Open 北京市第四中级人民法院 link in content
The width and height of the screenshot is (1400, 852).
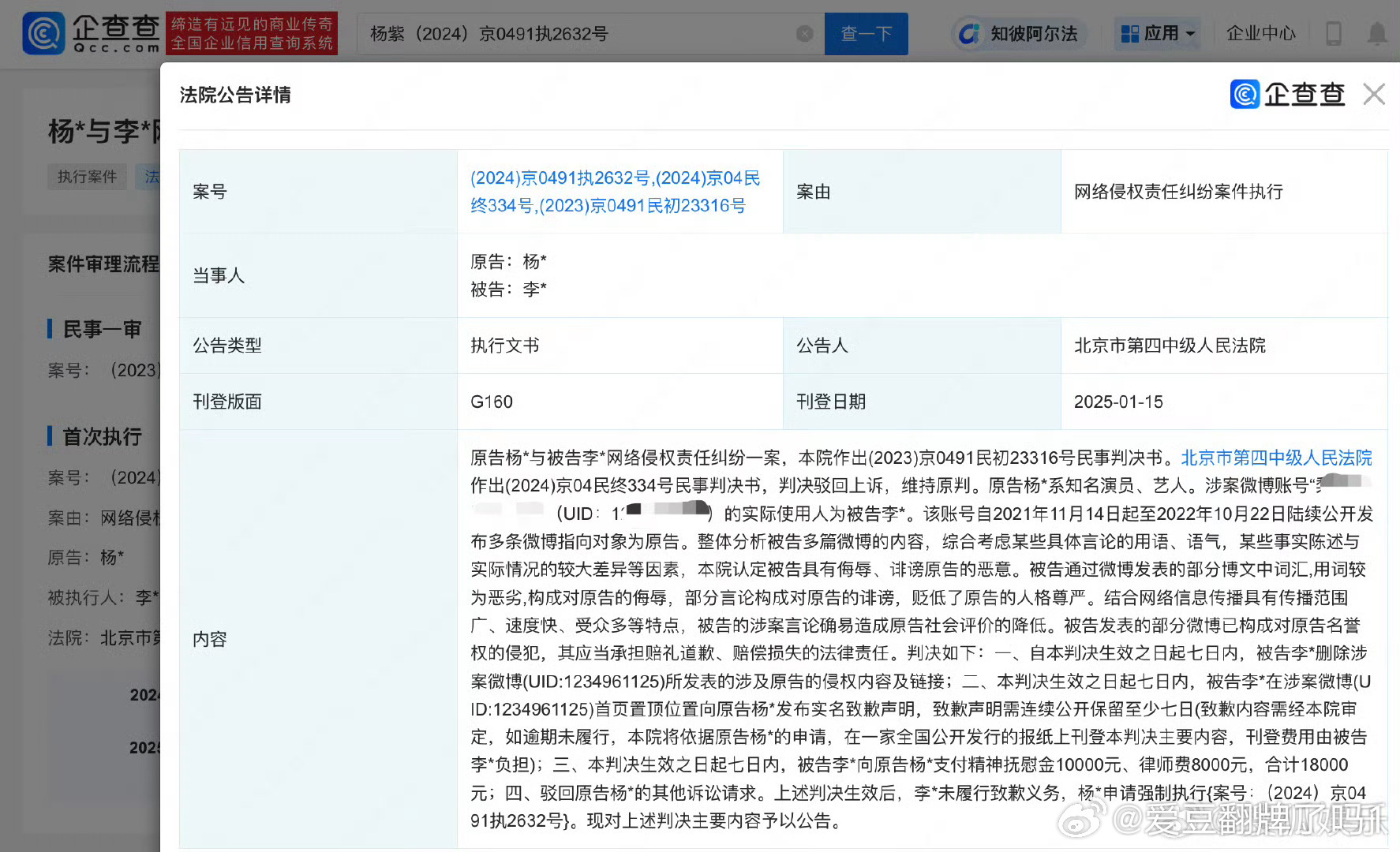1276,458
